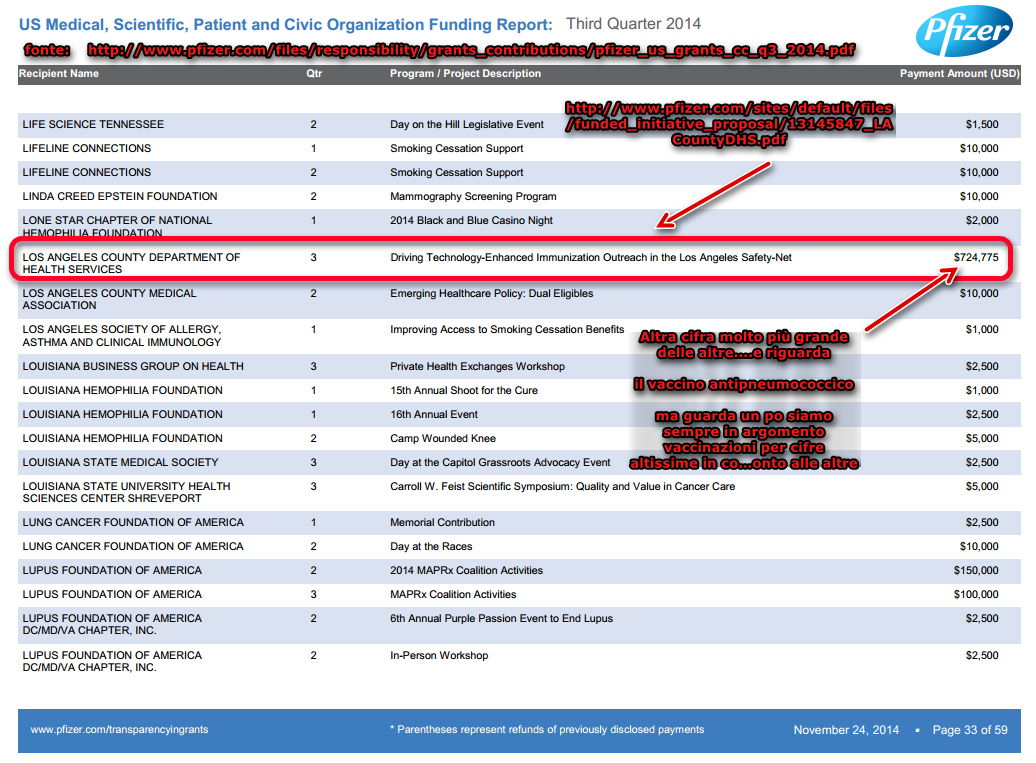Select LOUISIANA BUSINESS GROUP ON HEALTH

click(x=133, y=366)
